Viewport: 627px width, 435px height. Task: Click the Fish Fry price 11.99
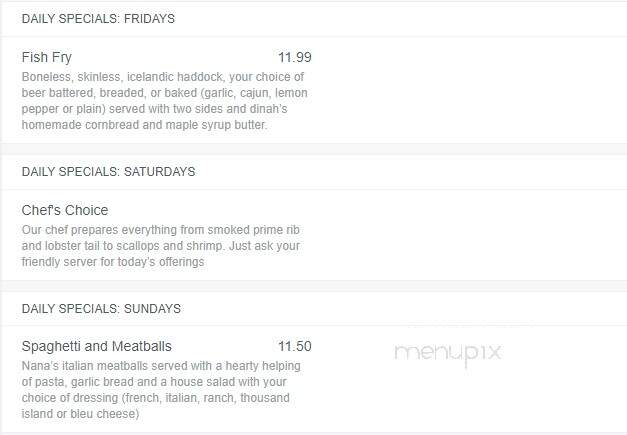point(295,57)
